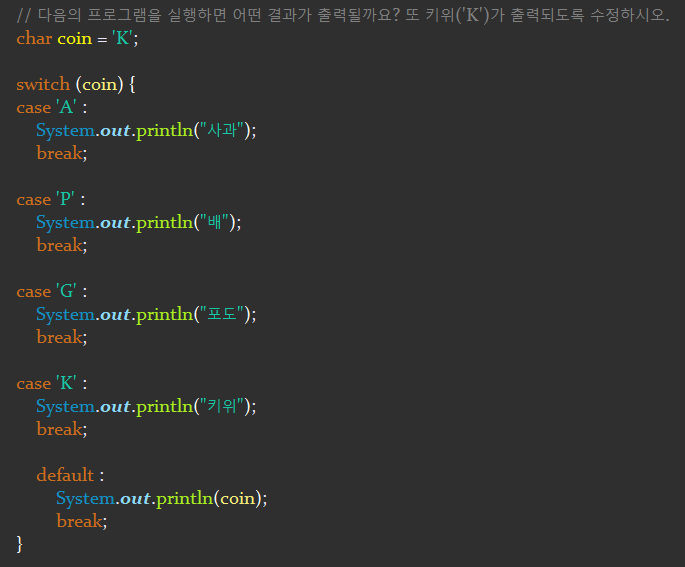Click the case 'K' label
This screenshot has height=567, width=685.
click(x=52, y=384)
